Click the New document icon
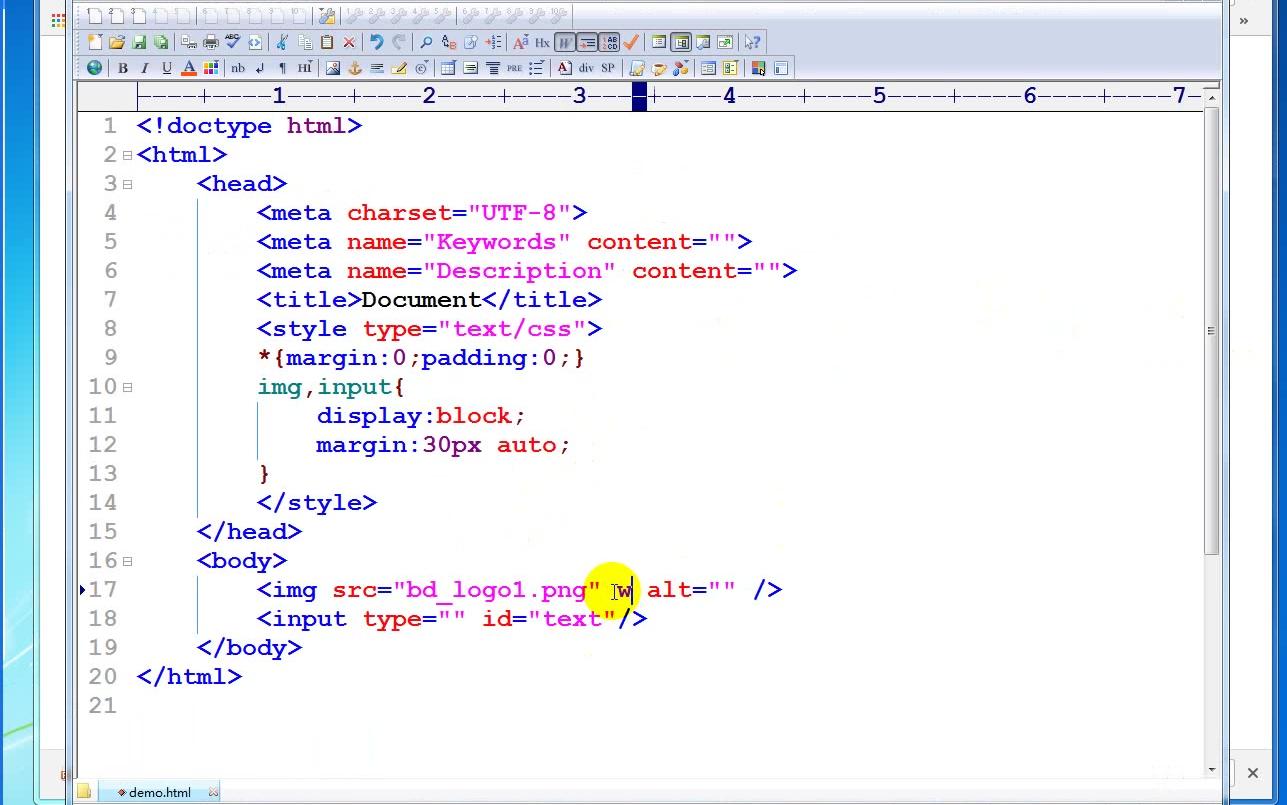Image resolution: width=1287 pixels, height=805 pixels. click(94, 42)
